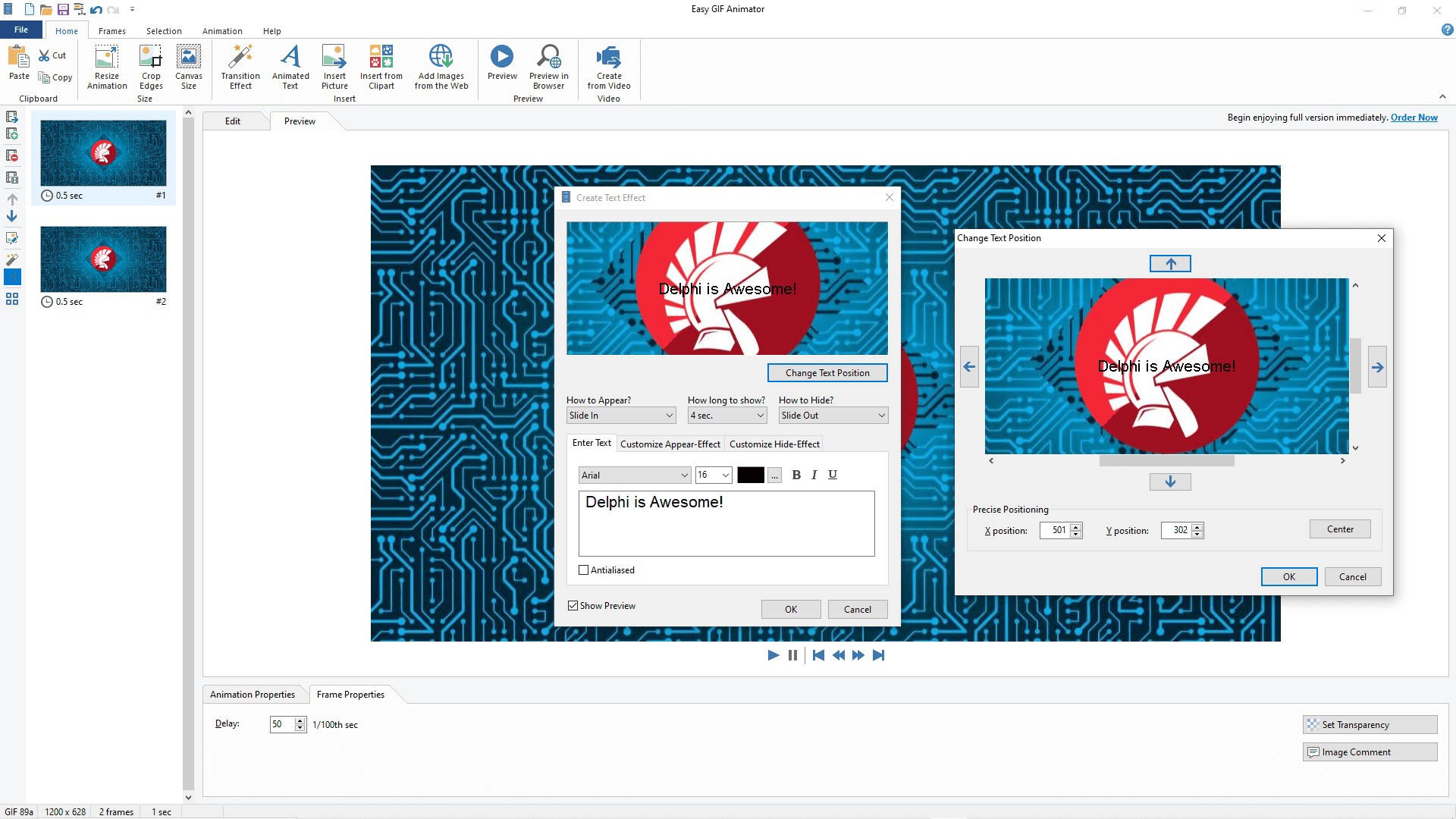Image resolution: width=1456 pixels, height=819 pixels.
Task: Toggle underline text formatting
Action: (x=833, y=475)
